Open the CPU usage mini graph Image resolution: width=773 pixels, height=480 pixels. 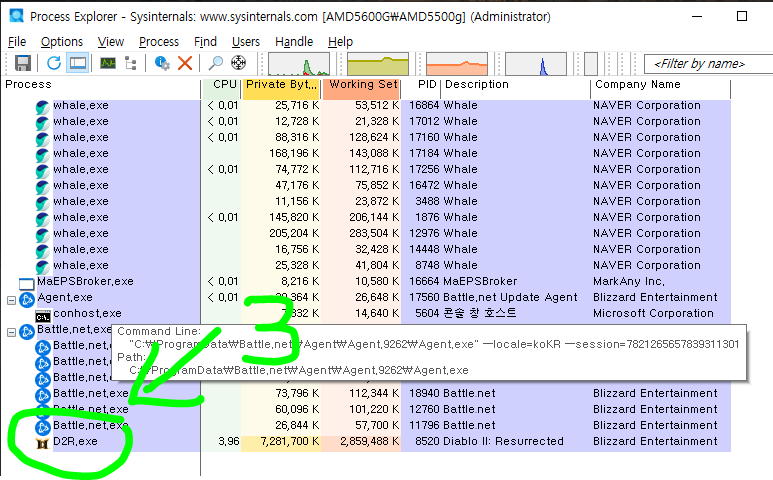click(x=299, y=64)
